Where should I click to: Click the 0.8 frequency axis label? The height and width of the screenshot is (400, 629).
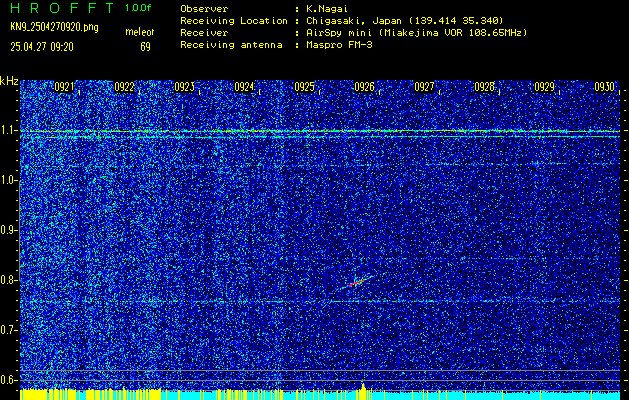coord(8,280)
